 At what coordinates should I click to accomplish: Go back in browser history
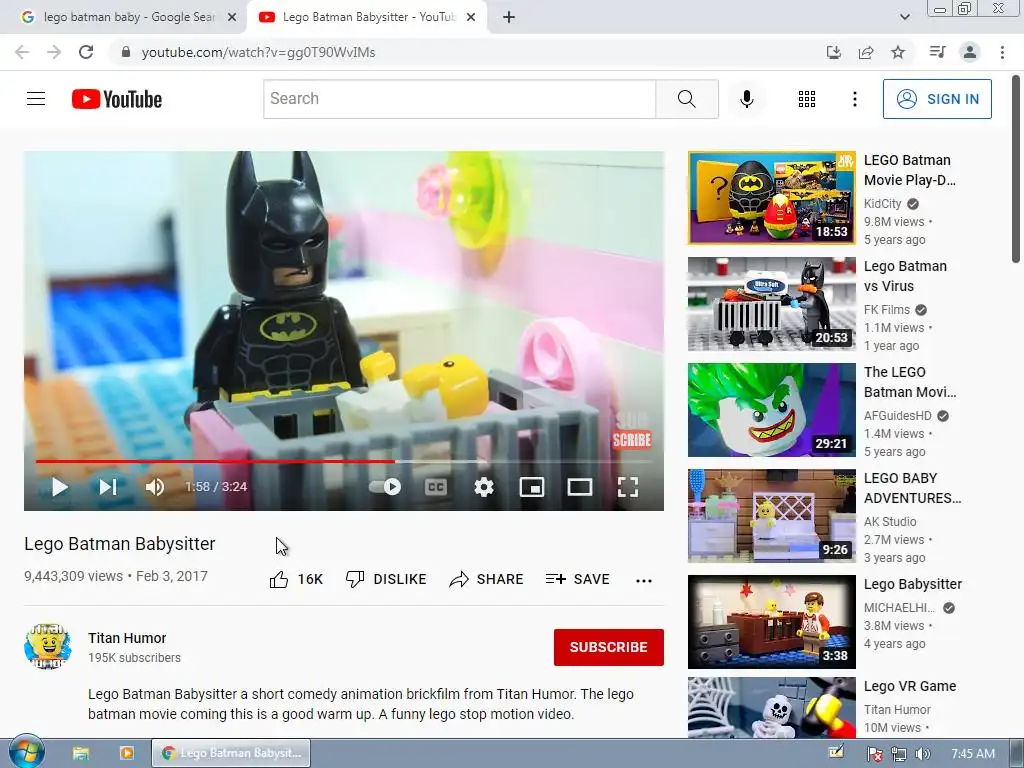(22, 52)
